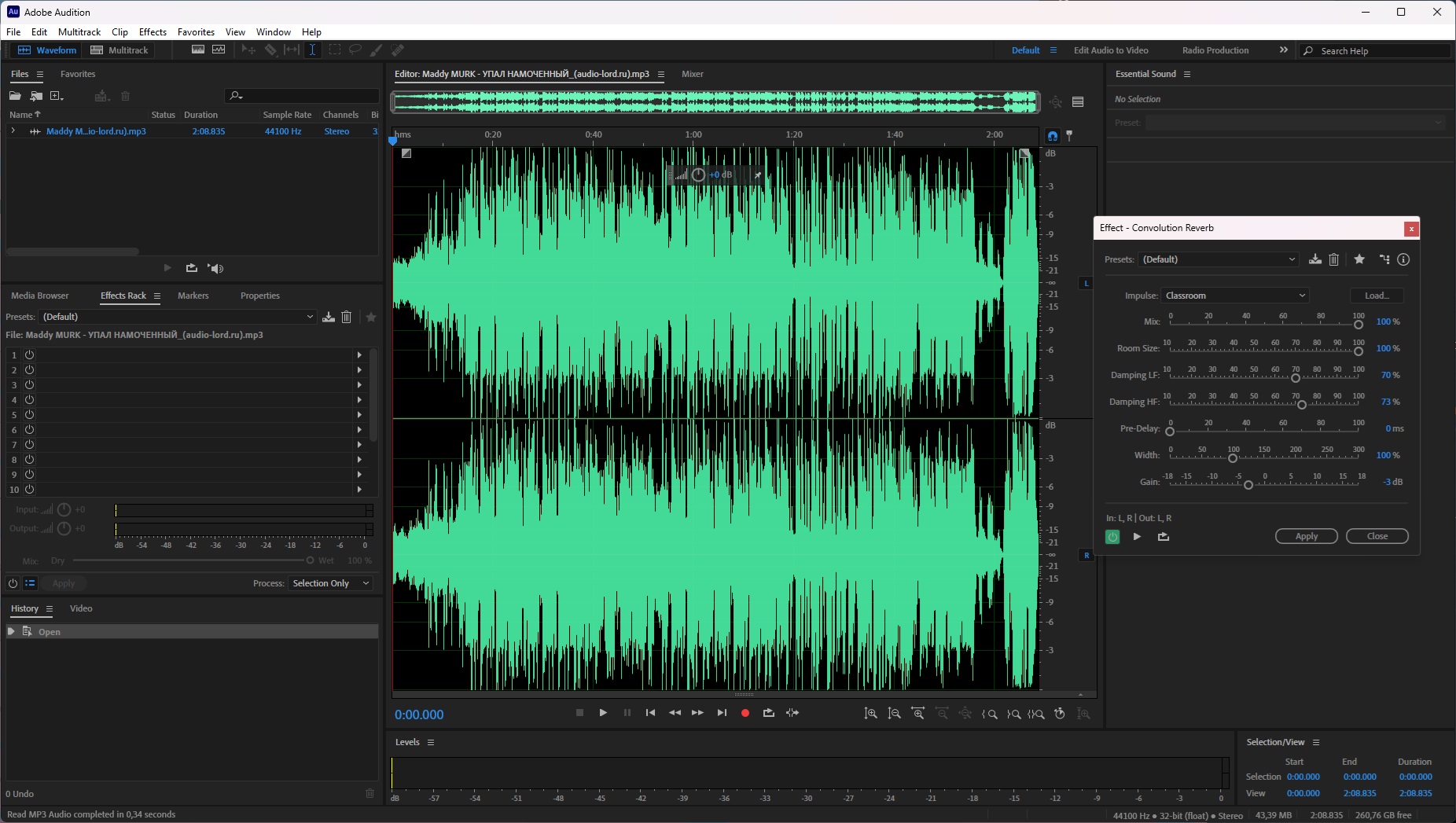Click the Loop Playback icon
Viewport: 1456px width, 823px height.
click(768, 713)
